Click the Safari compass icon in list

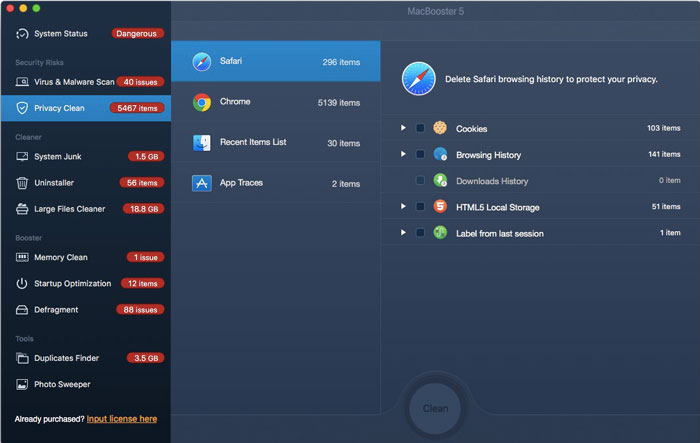pyautogui.click(x=202, y=62)
